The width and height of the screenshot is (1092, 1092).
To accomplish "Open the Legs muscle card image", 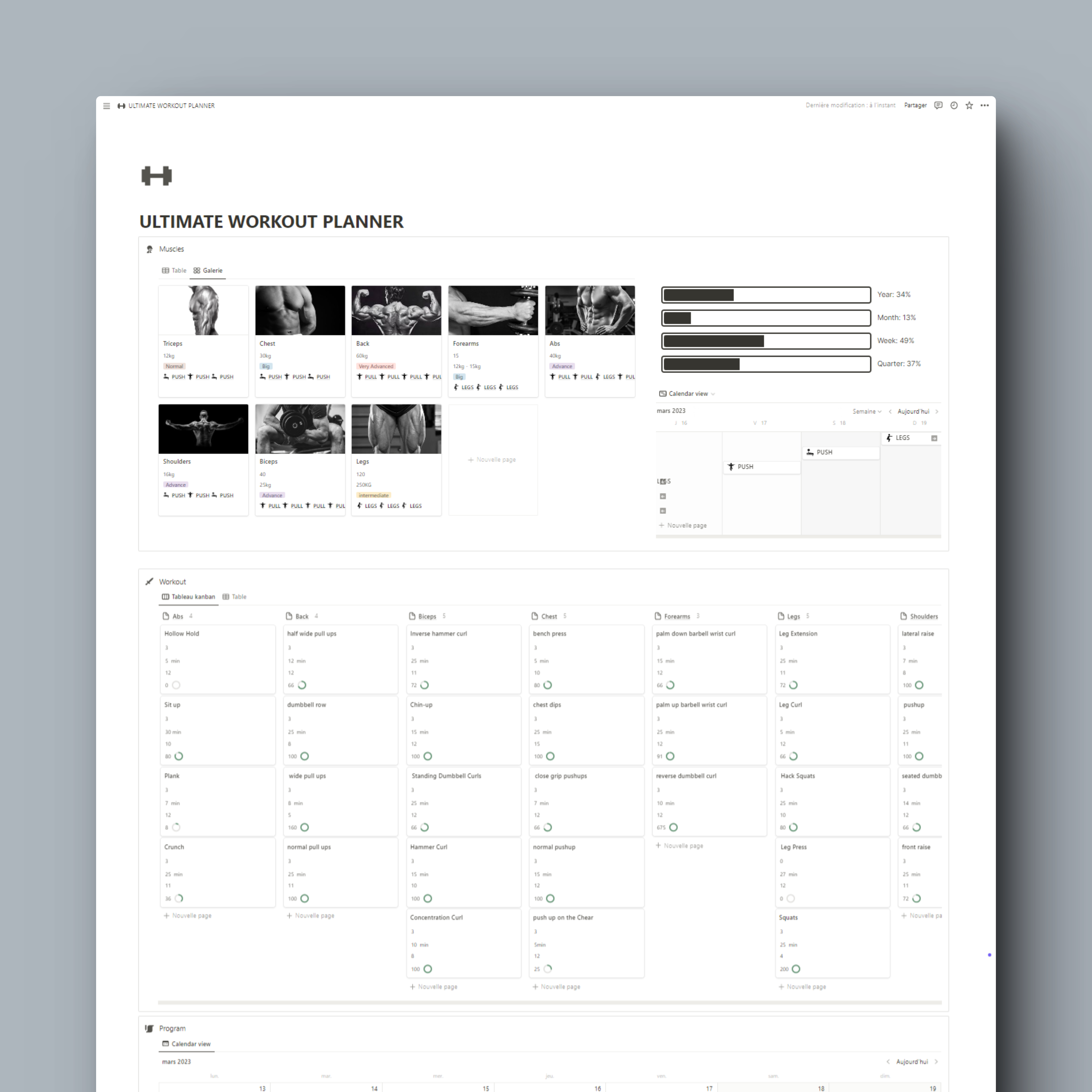I will (x=396, y=429).
